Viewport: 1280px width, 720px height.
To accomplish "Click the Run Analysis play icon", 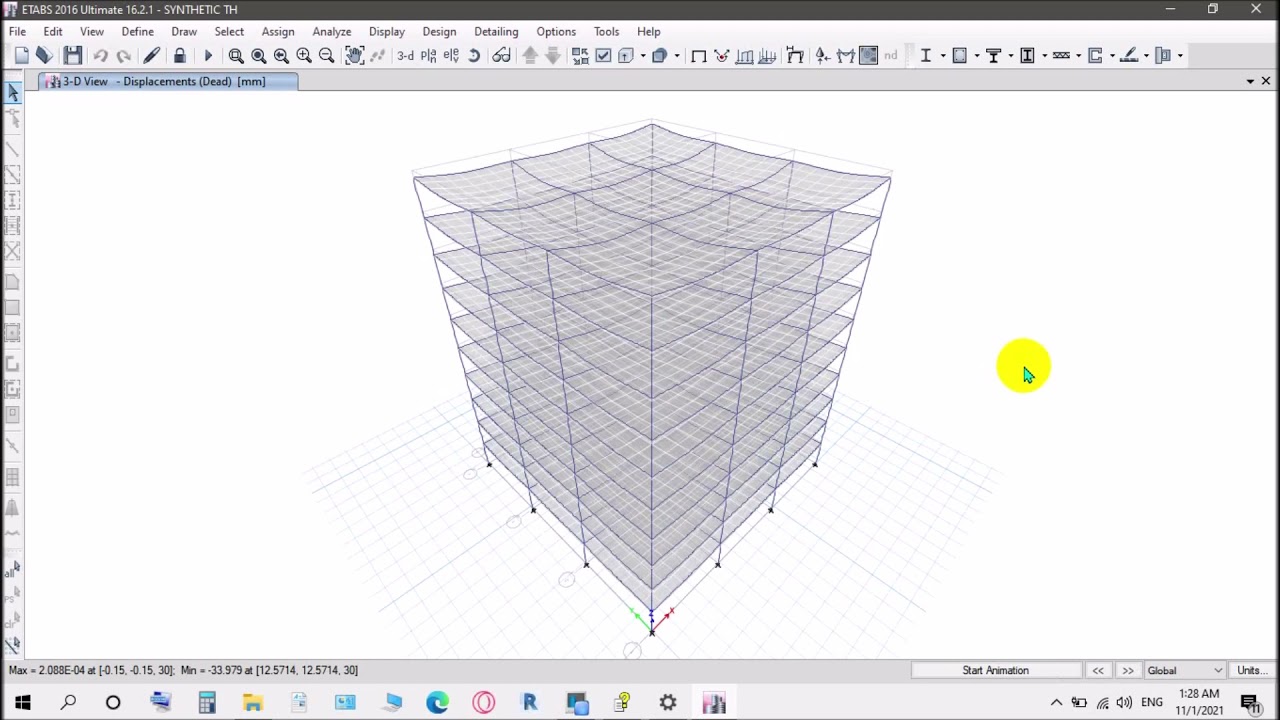I will (x=208, y=56).
